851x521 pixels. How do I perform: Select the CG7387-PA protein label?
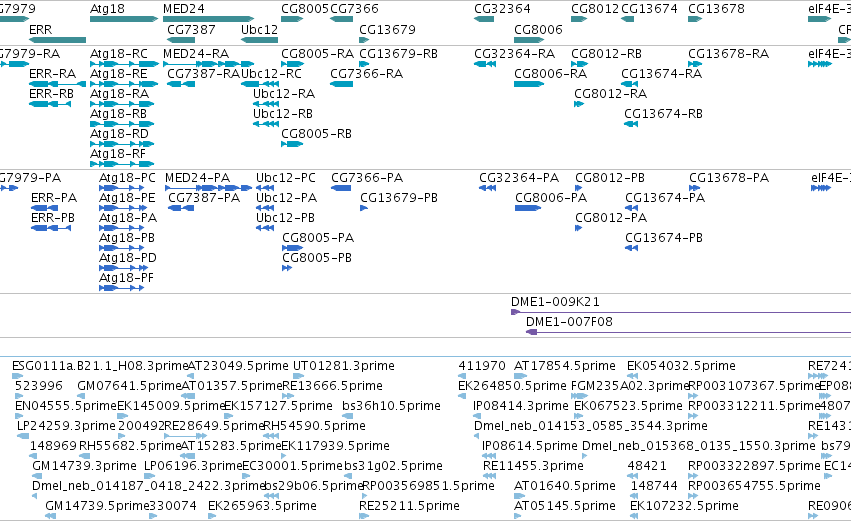point(204,198)
